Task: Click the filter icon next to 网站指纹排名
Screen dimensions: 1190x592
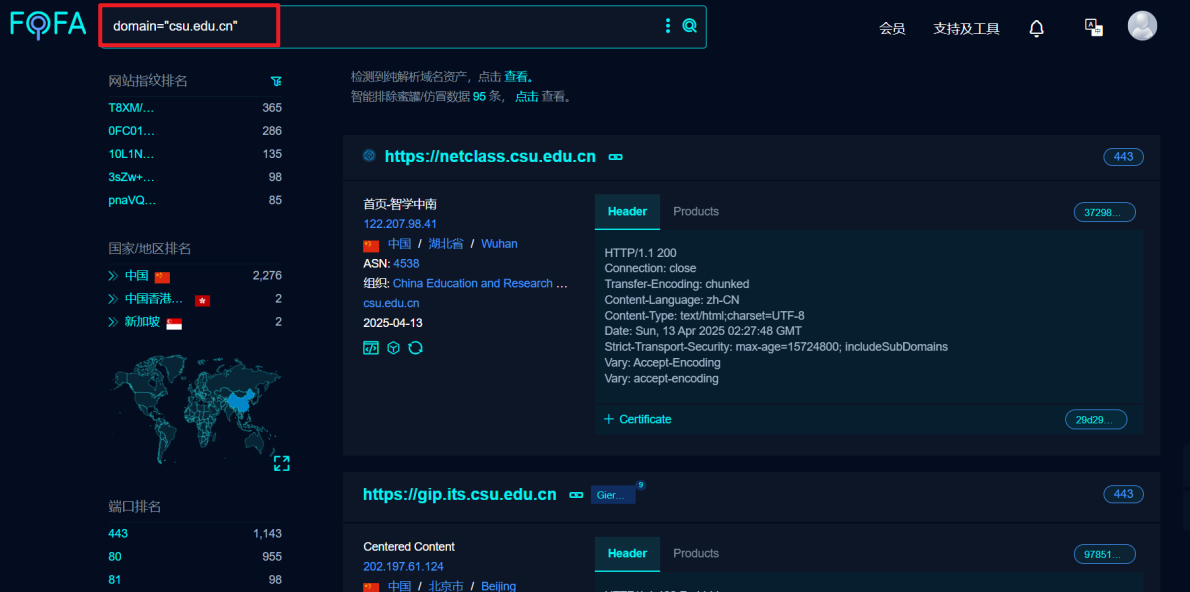Action: tap(276, 81)
